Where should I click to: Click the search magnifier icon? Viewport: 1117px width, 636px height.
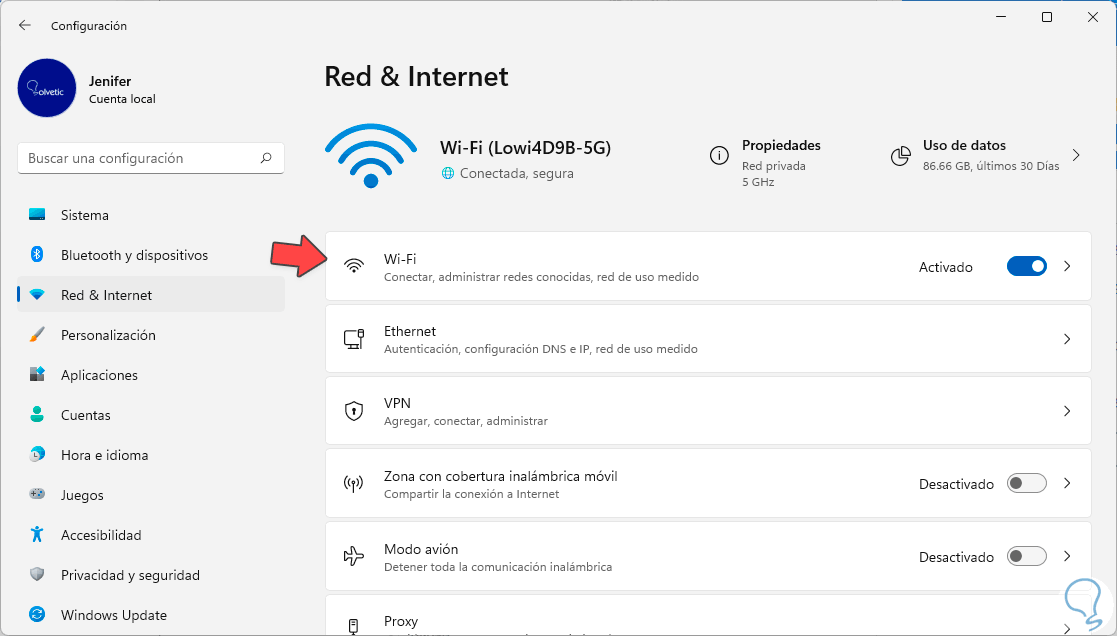(x=266, y=158)
